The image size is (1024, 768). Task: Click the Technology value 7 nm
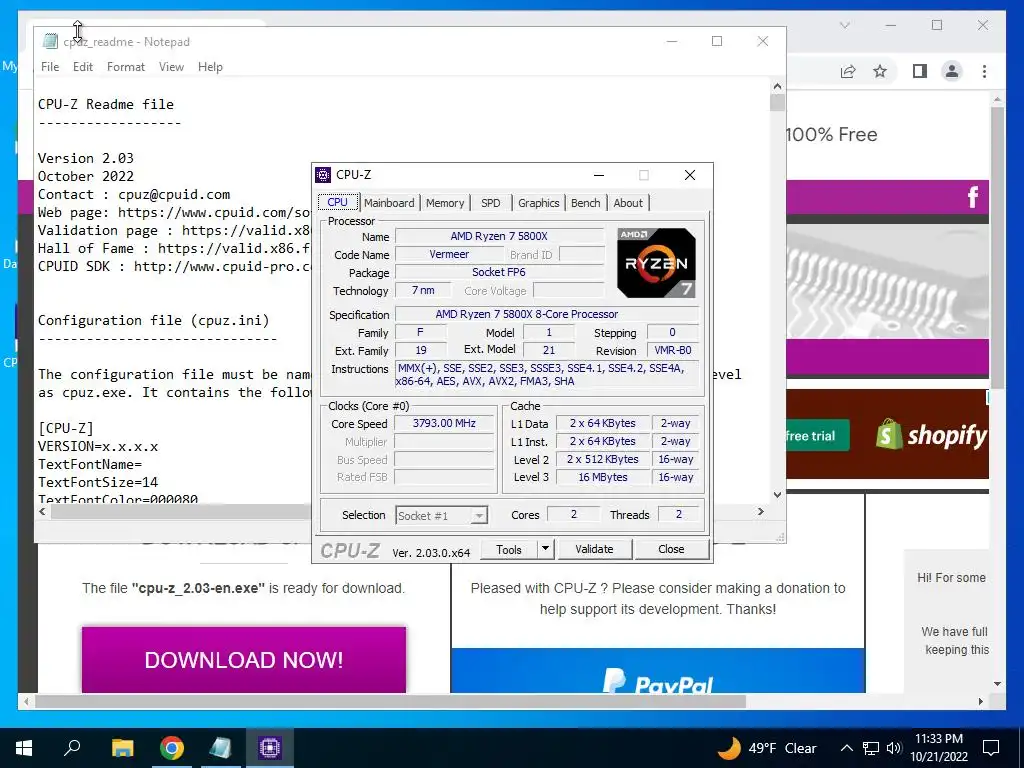coord(423,290)
